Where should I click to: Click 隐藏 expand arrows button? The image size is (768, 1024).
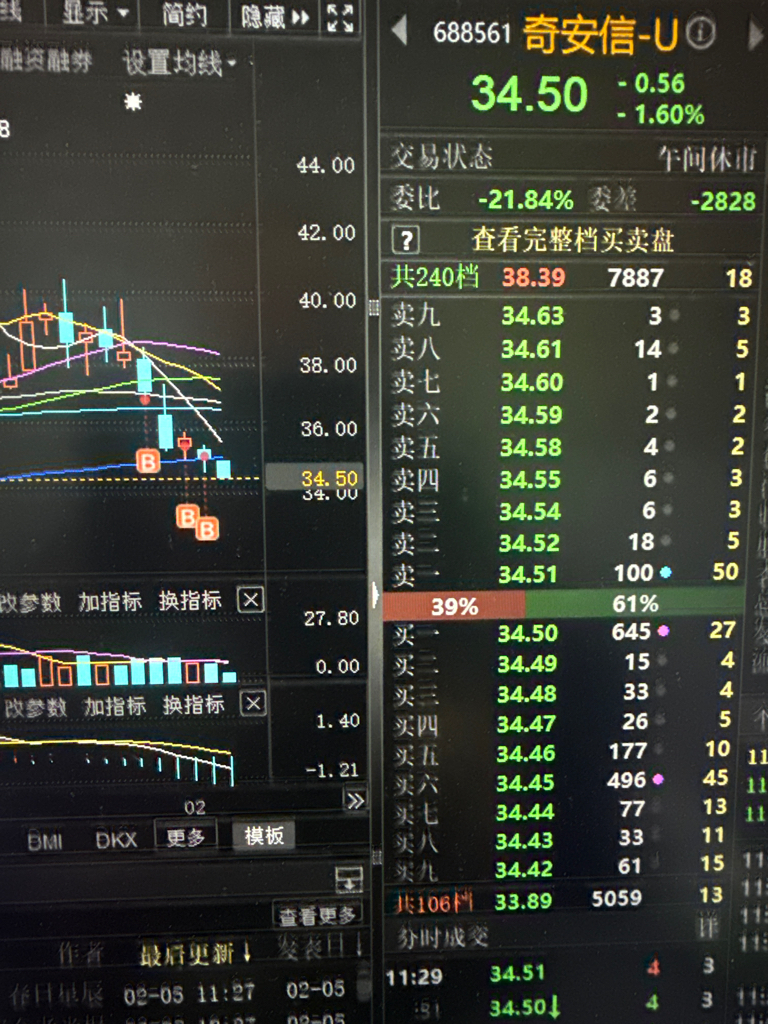click(x=274, y=16)
